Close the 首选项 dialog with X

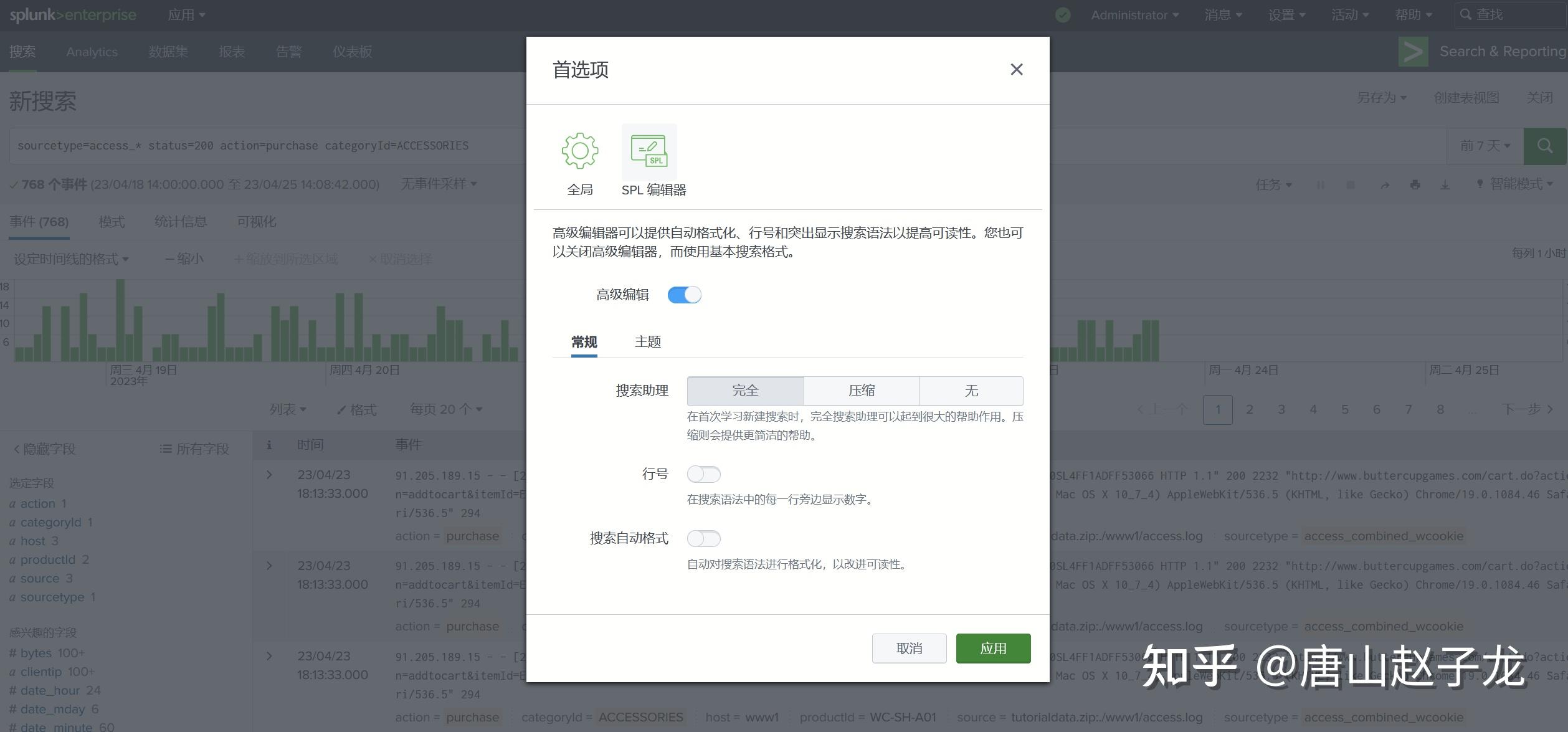point(1016,70)
